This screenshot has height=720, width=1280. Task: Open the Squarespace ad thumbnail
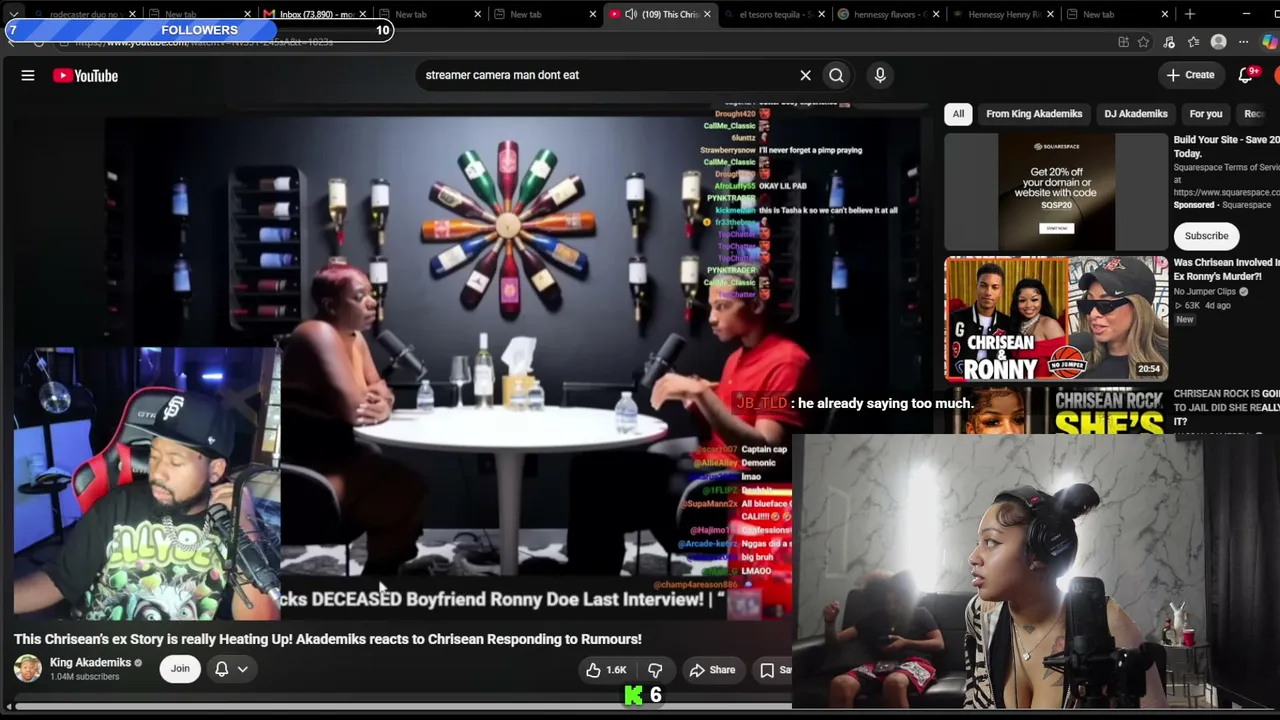[x=1056, y=191]
